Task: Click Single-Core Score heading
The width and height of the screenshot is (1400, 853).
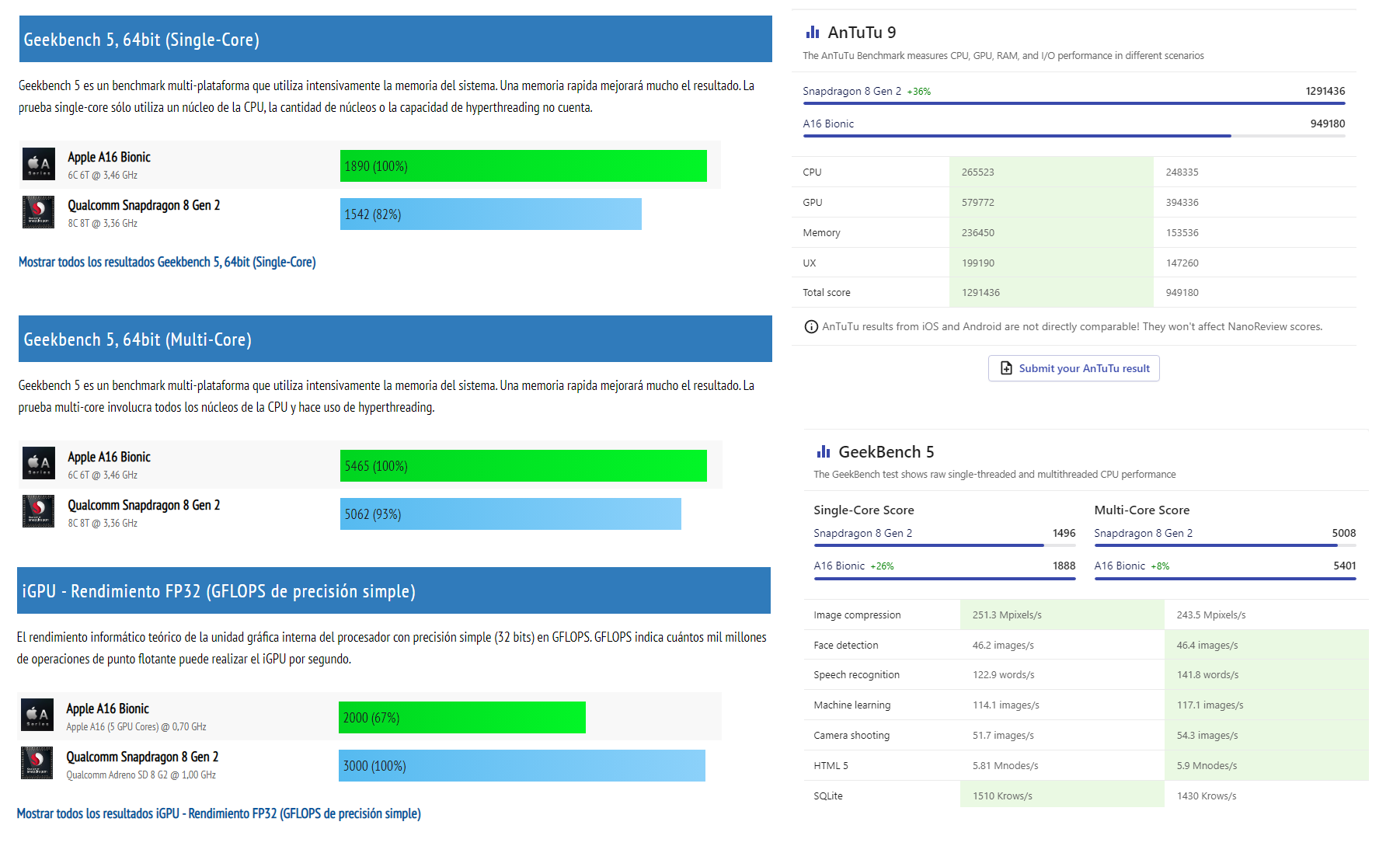Action: click(x=864, y=510)
